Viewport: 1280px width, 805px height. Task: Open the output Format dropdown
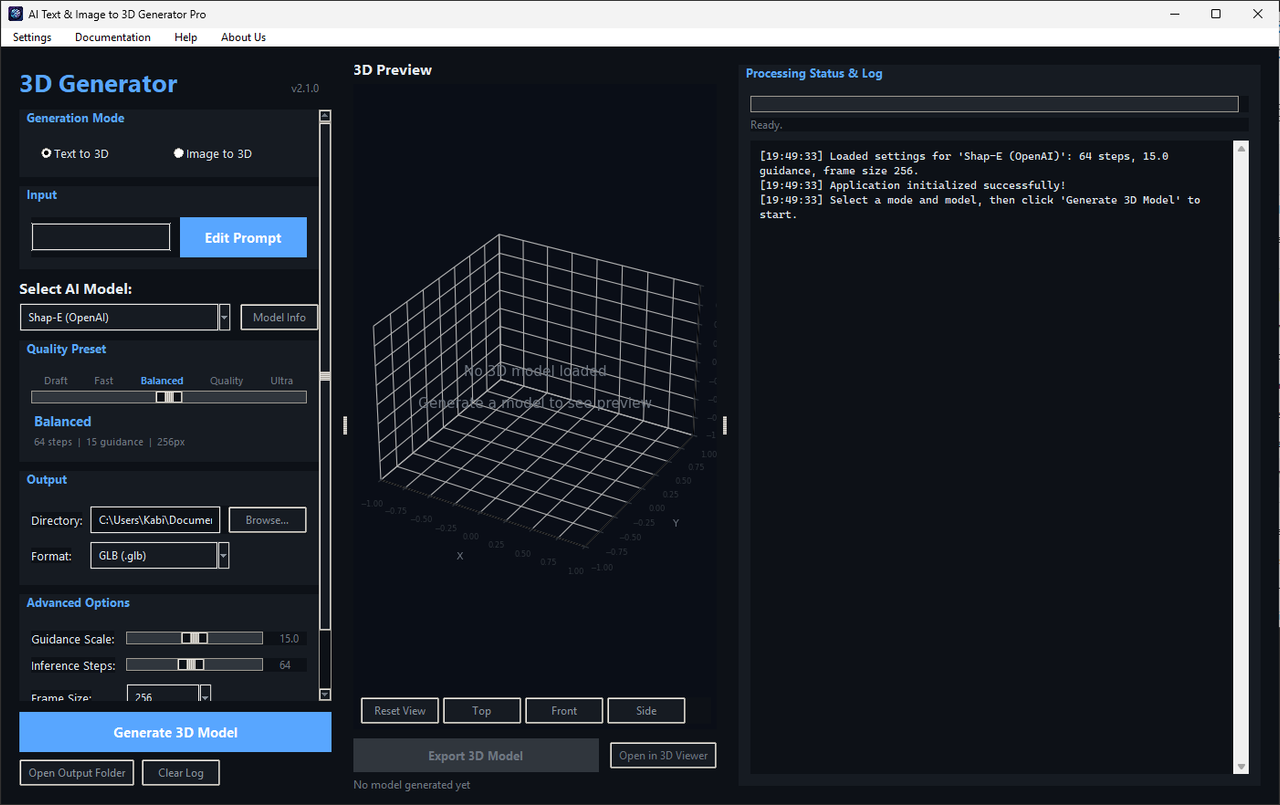tap(224, 555)
